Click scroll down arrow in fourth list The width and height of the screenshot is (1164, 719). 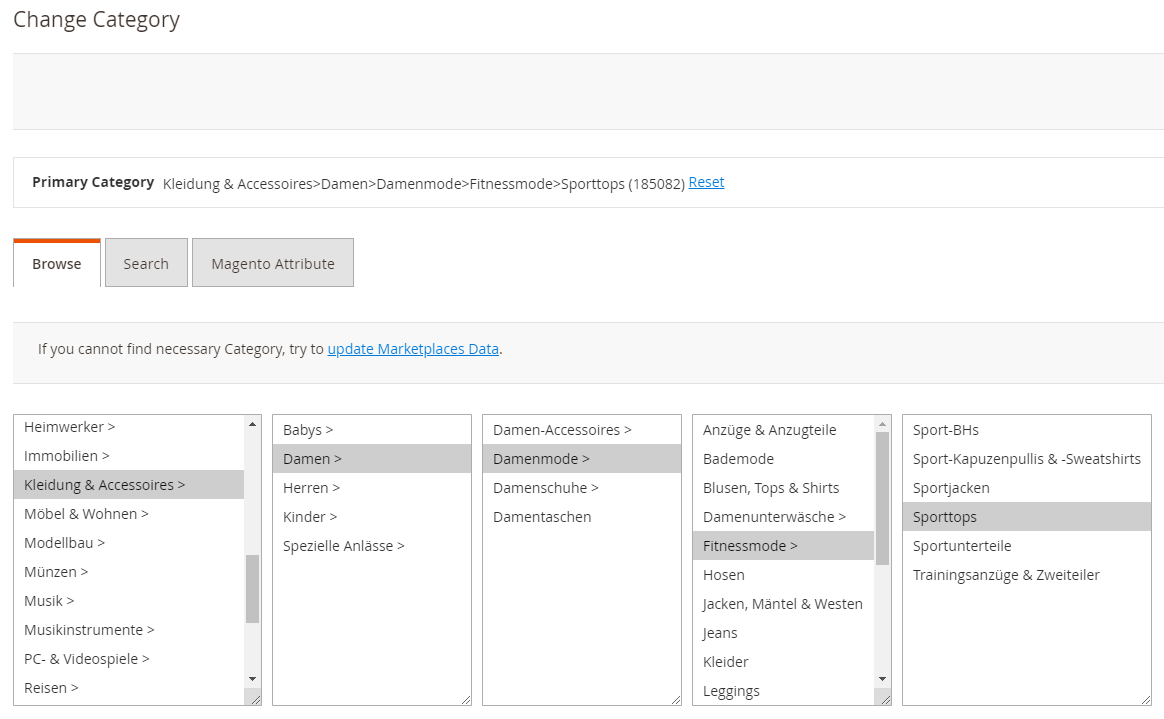coord(882,679)
